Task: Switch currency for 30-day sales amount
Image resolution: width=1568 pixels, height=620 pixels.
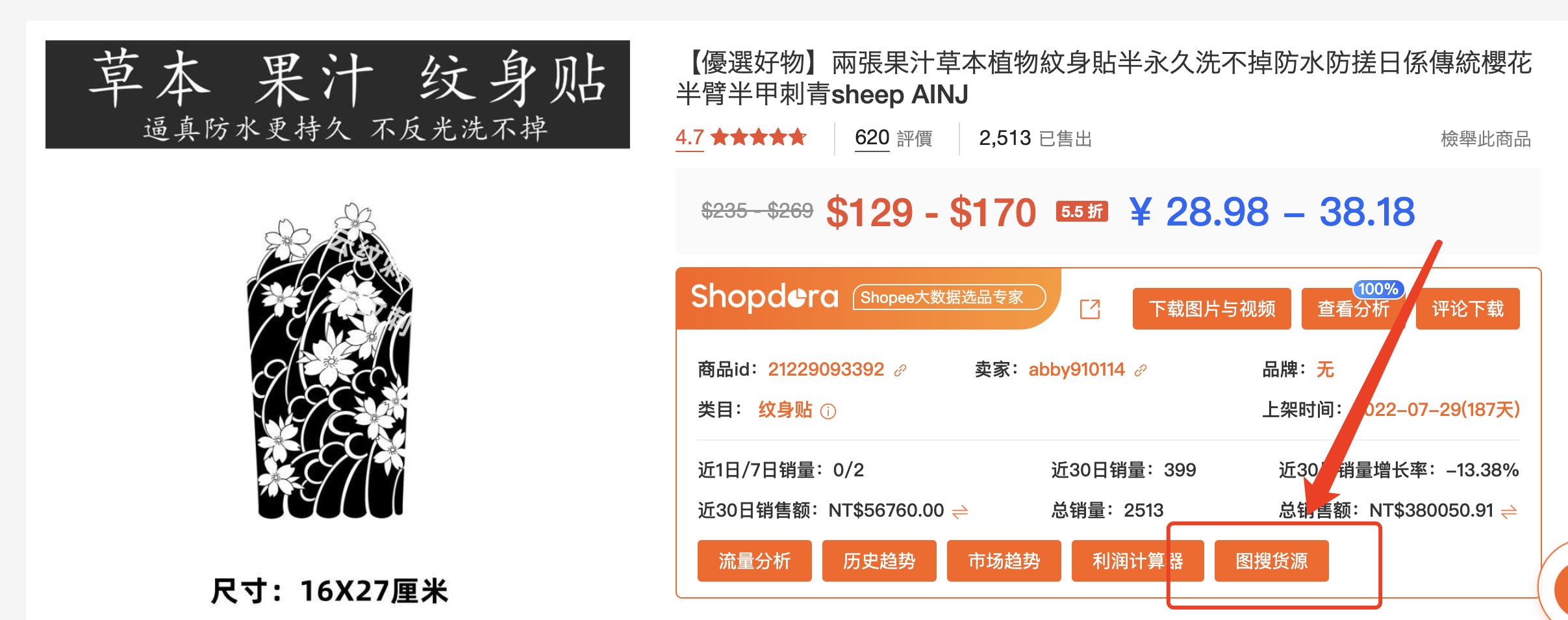Action: click(x=960, y=512)
